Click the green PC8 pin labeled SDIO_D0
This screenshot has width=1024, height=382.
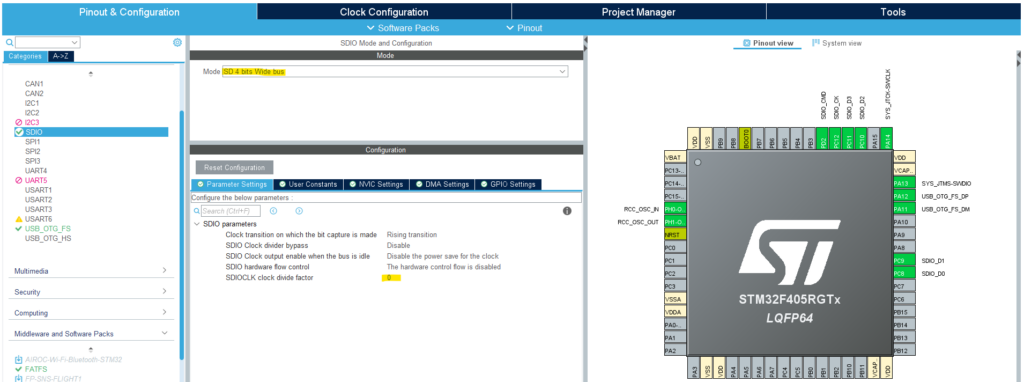click(903, 274)
